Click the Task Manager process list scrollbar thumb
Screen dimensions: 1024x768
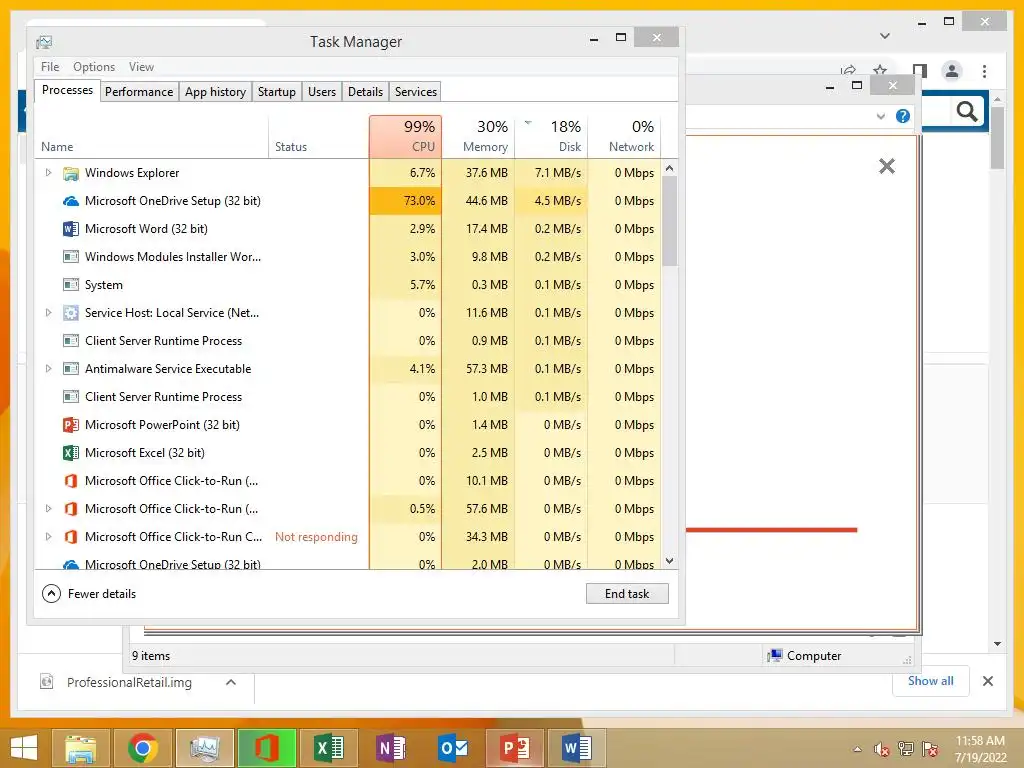click(x=669, y=221)
